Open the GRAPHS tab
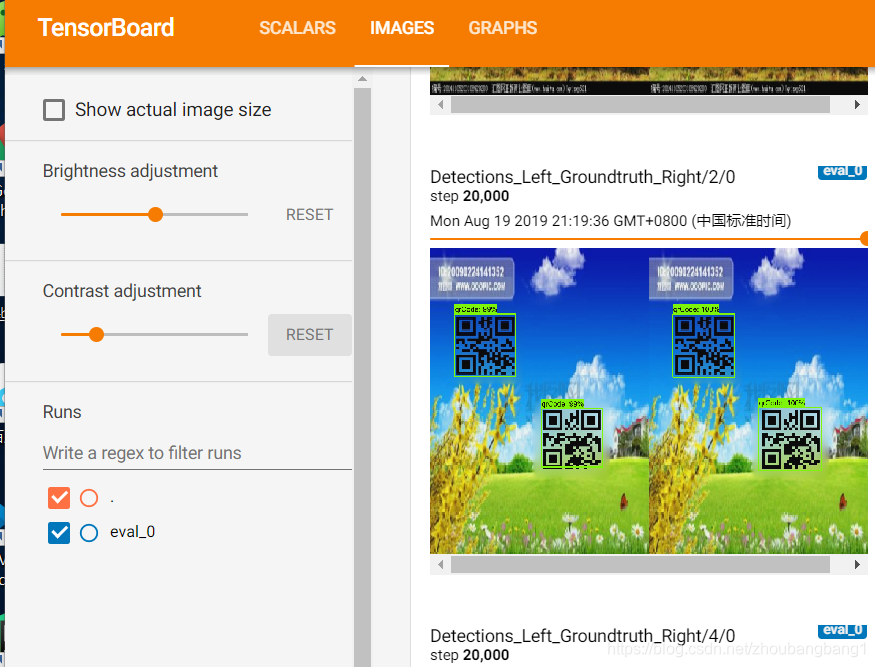 (502, 28)
